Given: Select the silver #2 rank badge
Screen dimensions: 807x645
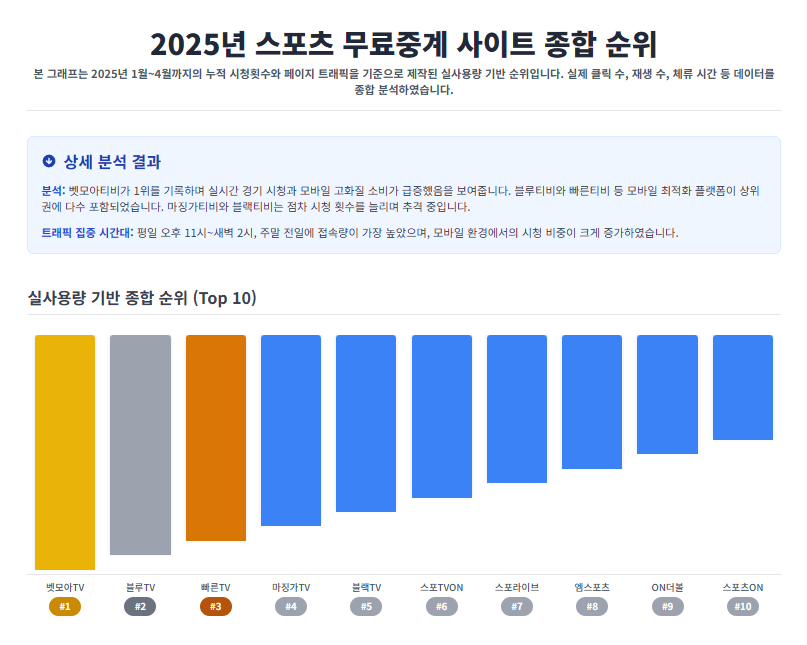Looking at the screenshot, I should (140, 607).
